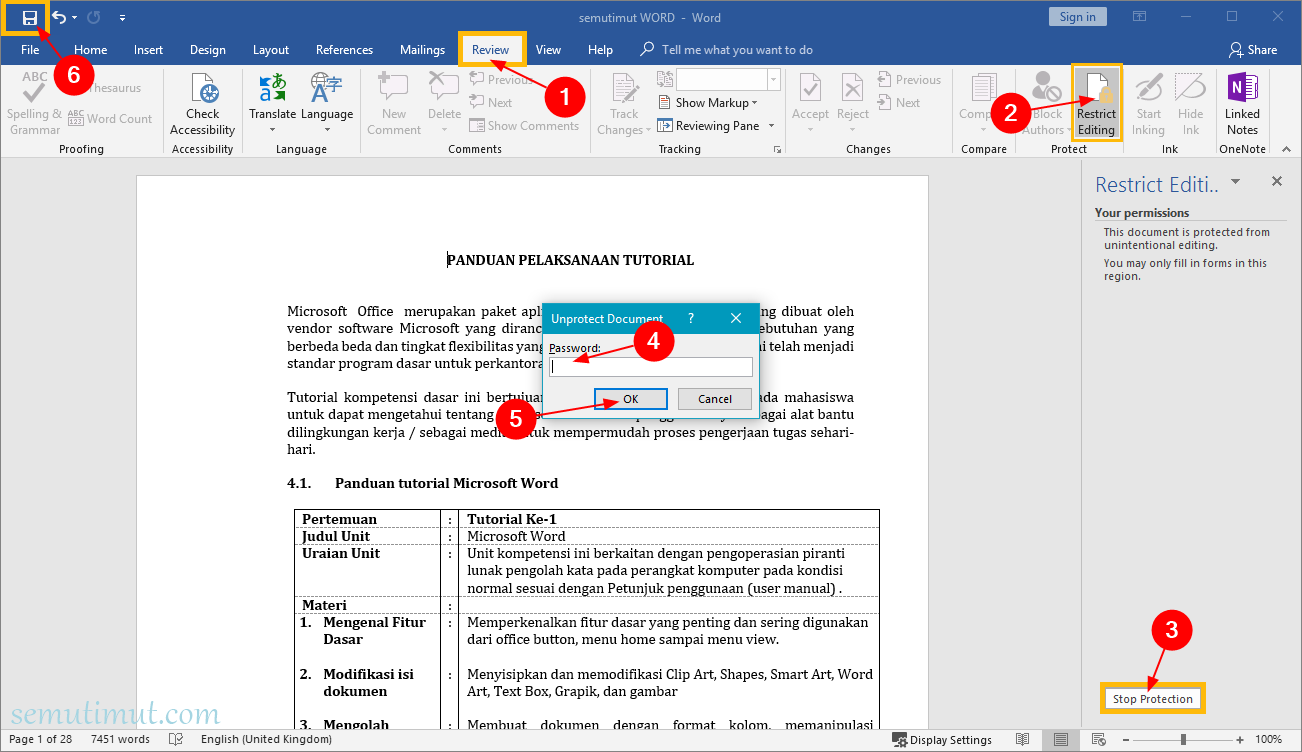
Task: Insert a New Comment
Action: coord(394,103)
